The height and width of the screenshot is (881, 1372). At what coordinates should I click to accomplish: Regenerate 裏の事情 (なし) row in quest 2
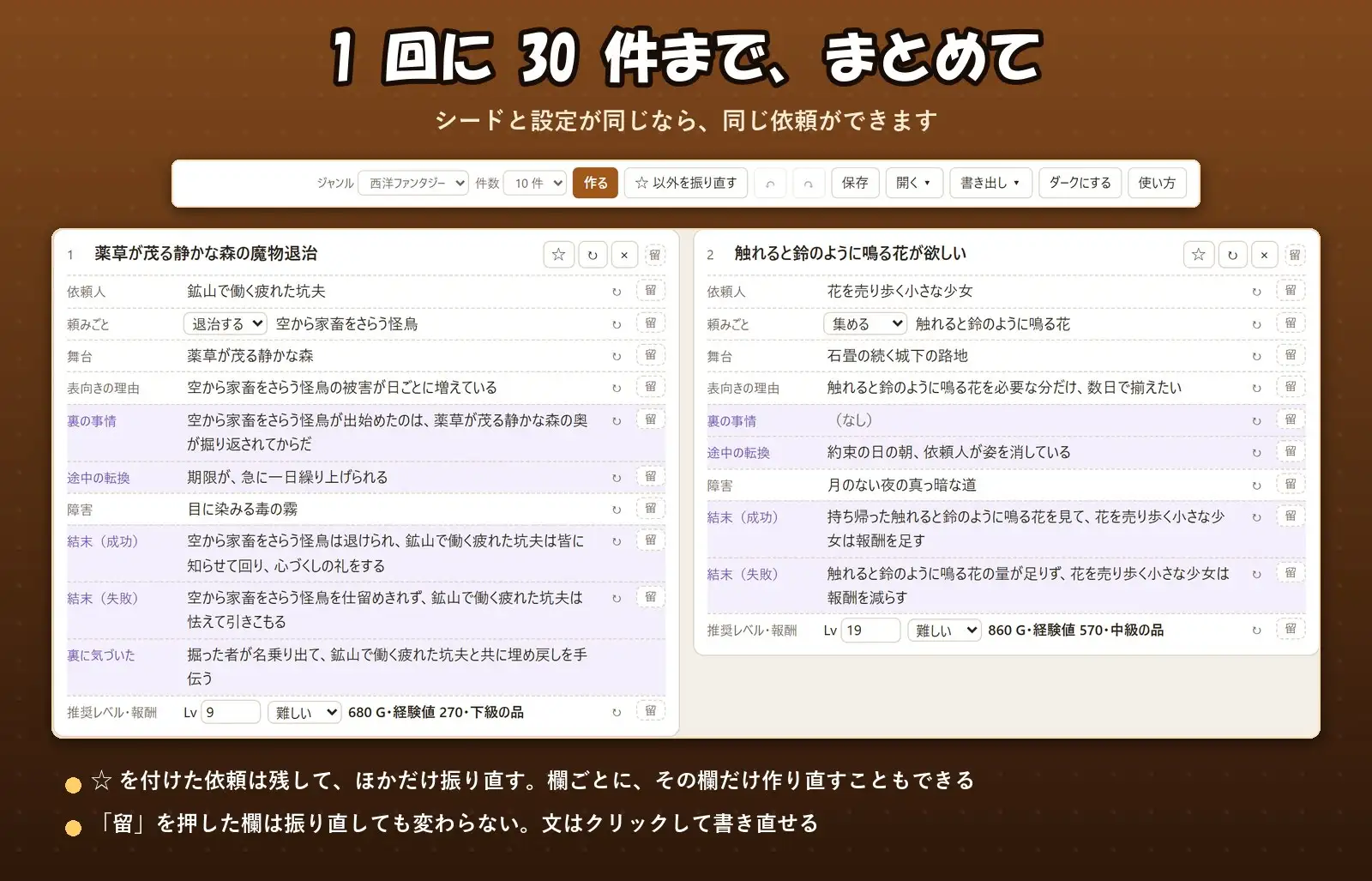coord(1256,421)
